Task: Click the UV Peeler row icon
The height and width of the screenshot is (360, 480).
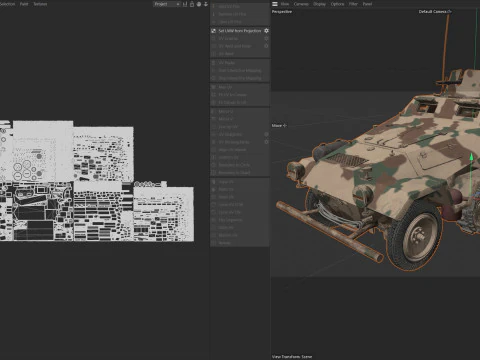Action: coord(213,63)
